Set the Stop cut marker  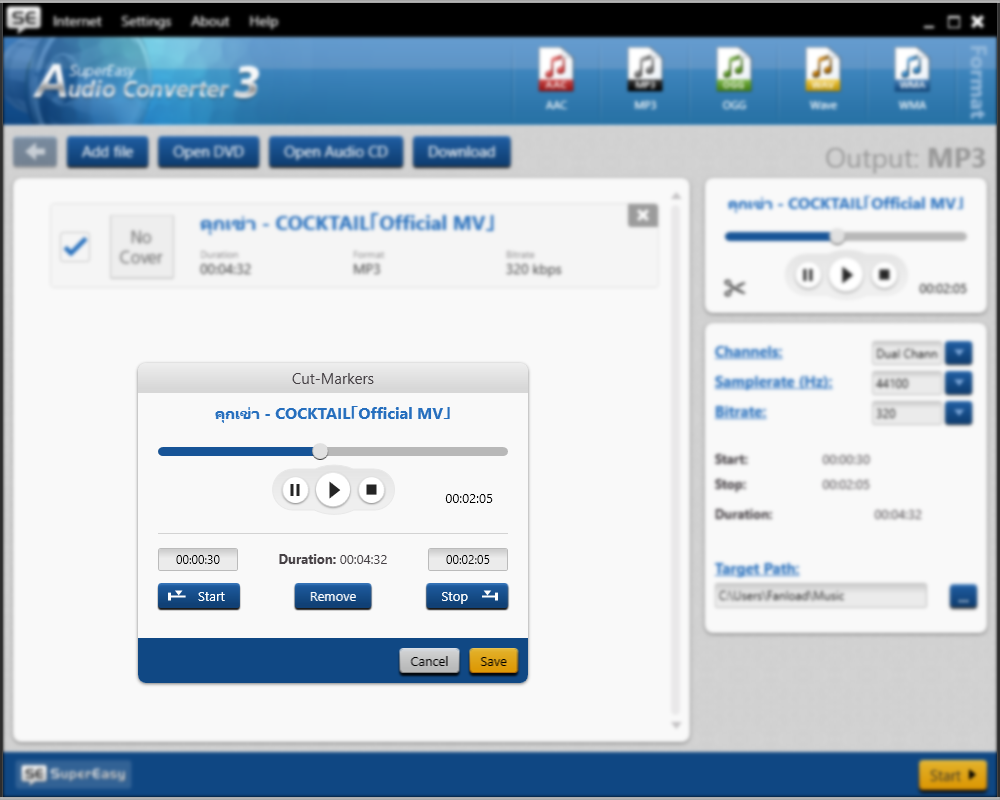(467, 596)
